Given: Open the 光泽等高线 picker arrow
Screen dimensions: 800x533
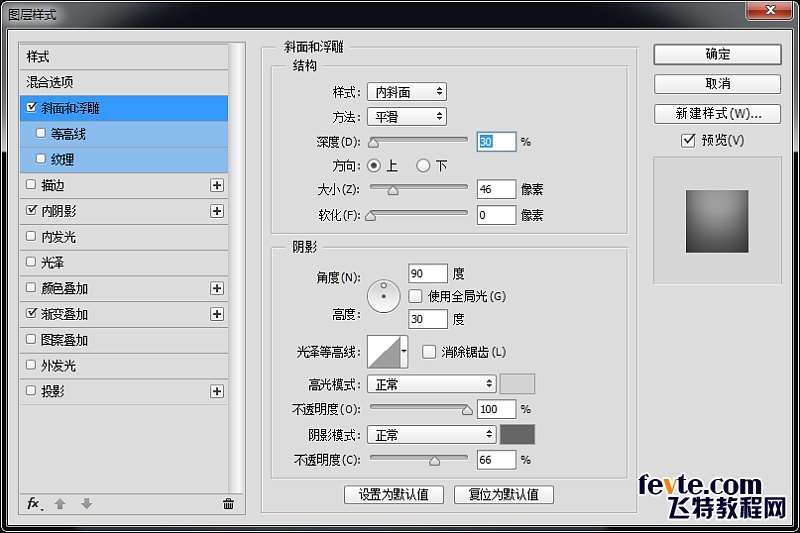Looking at the screenshot, I should (404, 351).
